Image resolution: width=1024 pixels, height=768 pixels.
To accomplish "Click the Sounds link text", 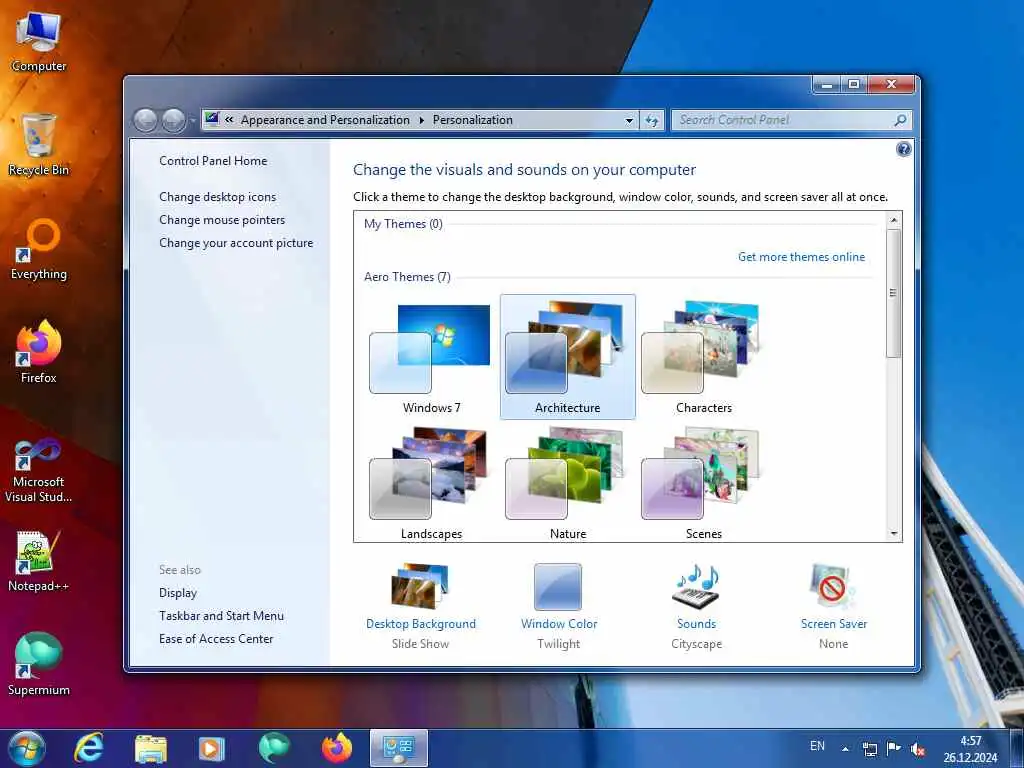I will click(x=696, y=624).
